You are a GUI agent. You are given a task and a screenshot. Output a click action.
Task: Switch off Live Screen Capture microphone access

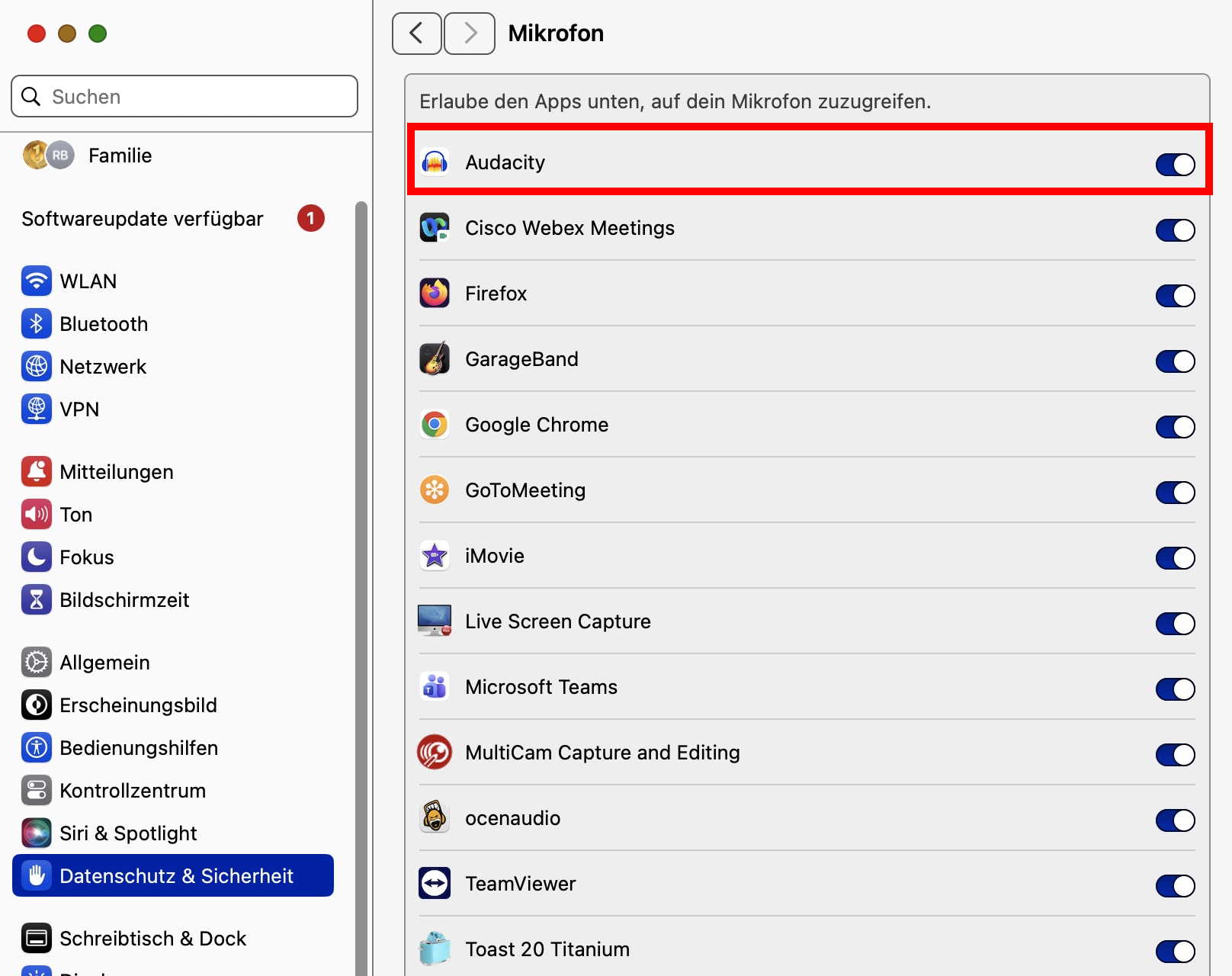(1175, 623)
